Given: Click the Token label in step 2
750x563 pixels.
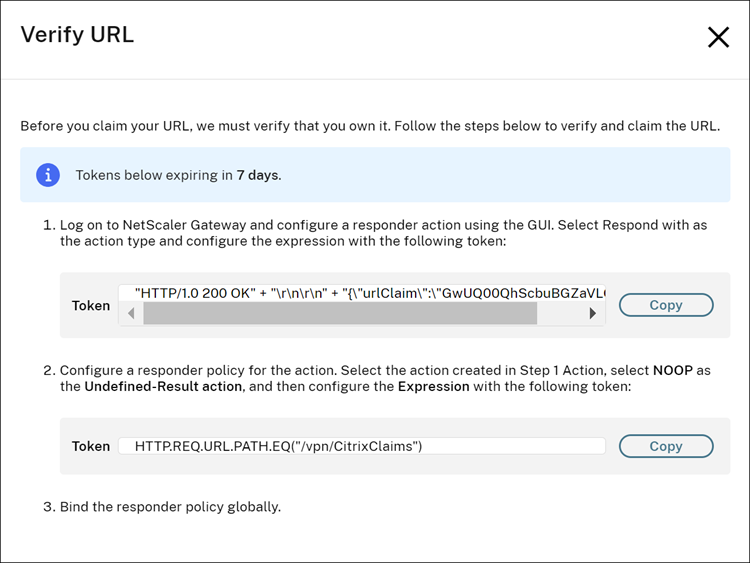Looking at the screenshot, I should 91,446.
